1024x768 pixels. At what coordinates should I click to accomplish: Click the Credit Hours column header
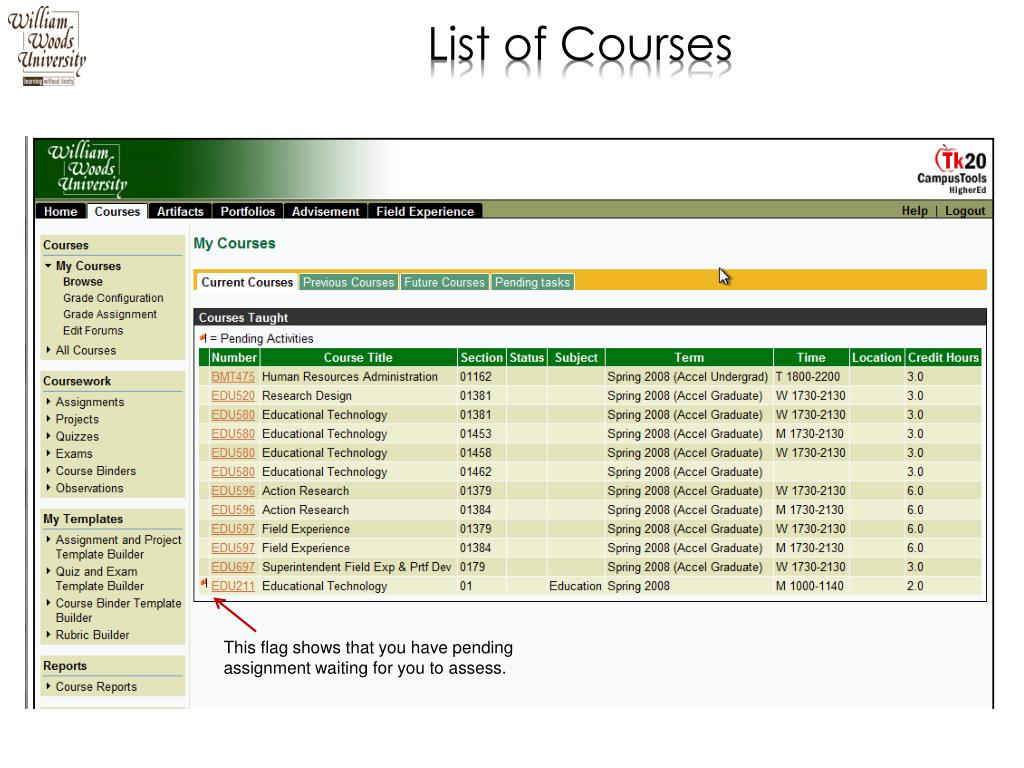943,357
